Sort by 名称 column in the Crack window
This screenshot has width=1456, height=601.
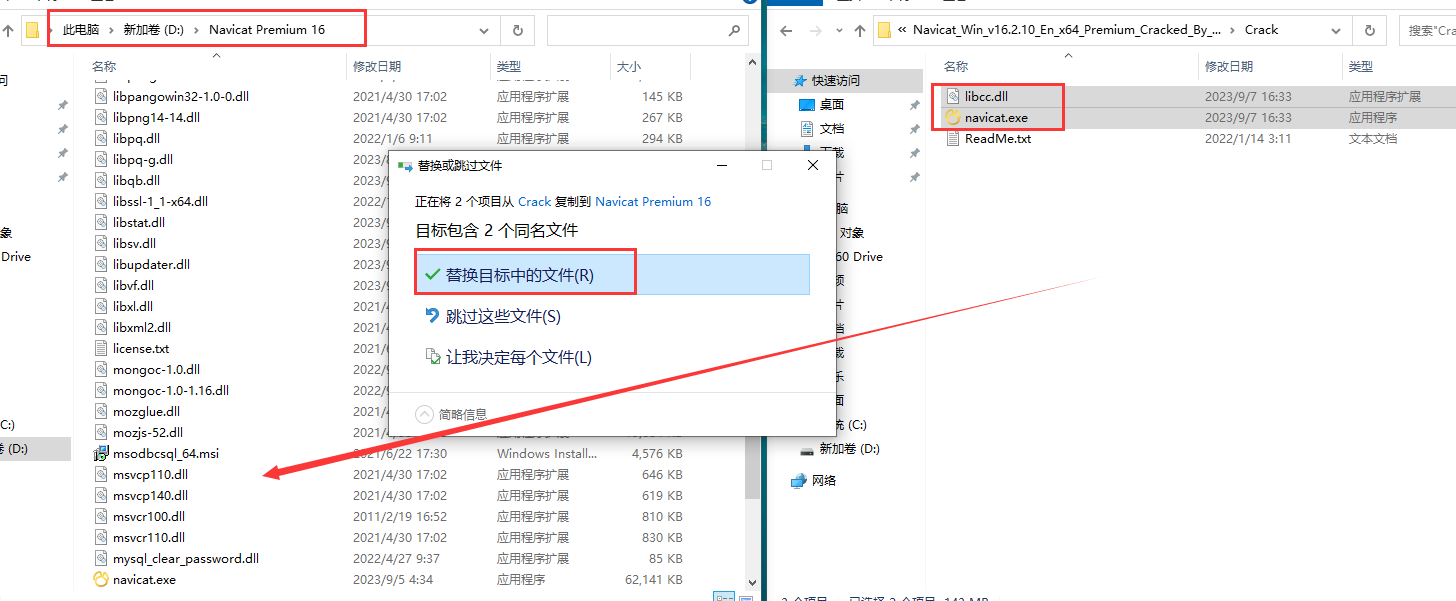[956, 66]
